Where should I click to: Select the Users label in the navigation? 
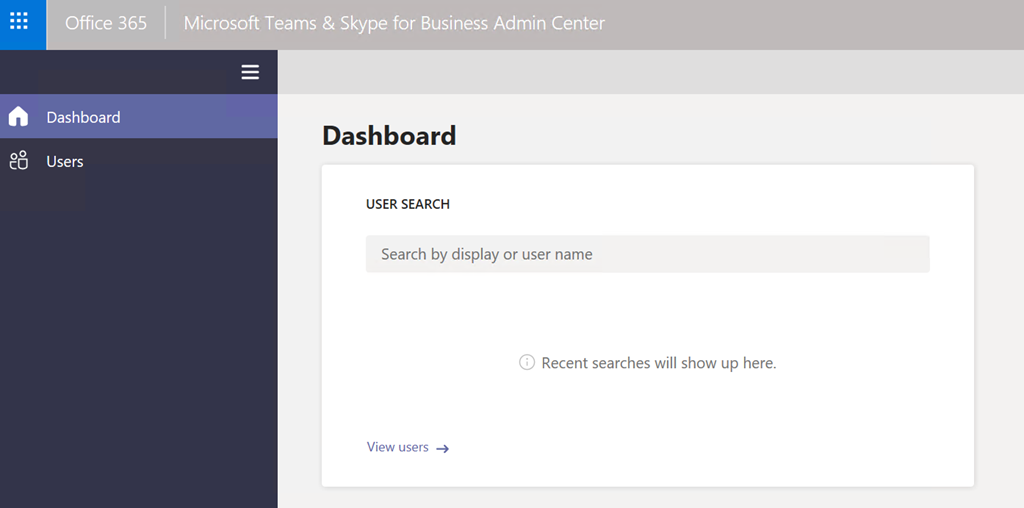(x=65, y=161)
